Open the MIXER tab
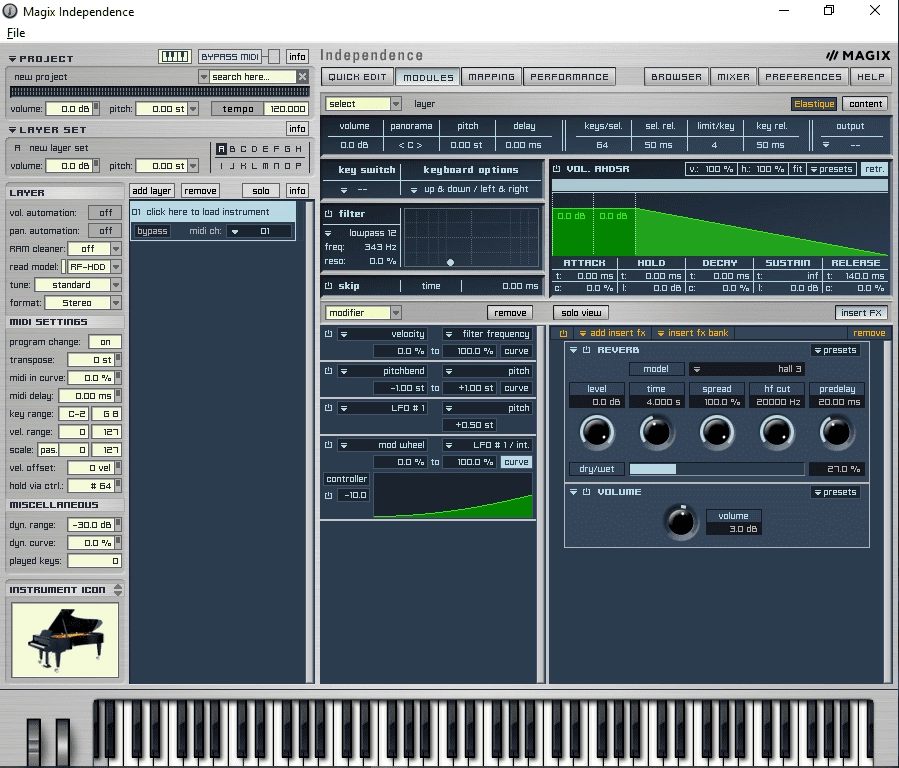 click(x=733, y=77)
